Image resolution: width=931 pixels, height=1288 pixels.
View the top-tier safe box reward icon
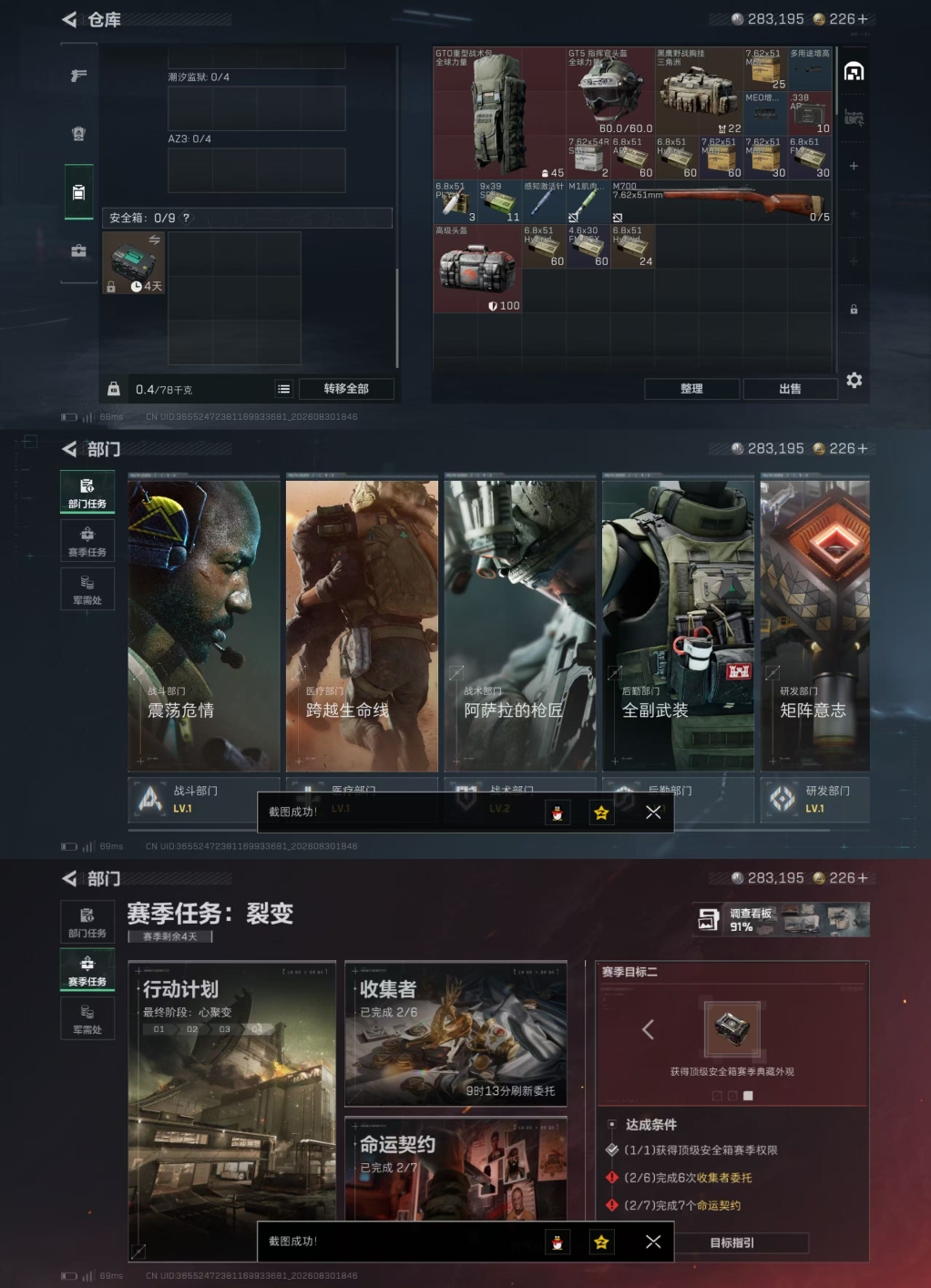click(x=732, y=1030)
